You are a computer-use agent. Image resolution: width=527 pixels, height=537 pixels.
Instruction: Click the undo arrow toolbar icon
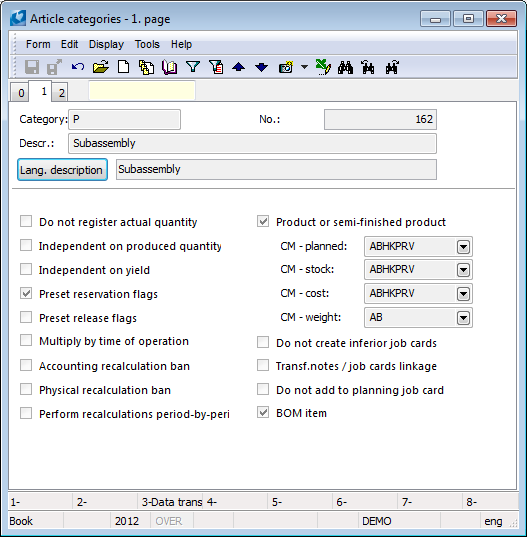tap(77, 67)
